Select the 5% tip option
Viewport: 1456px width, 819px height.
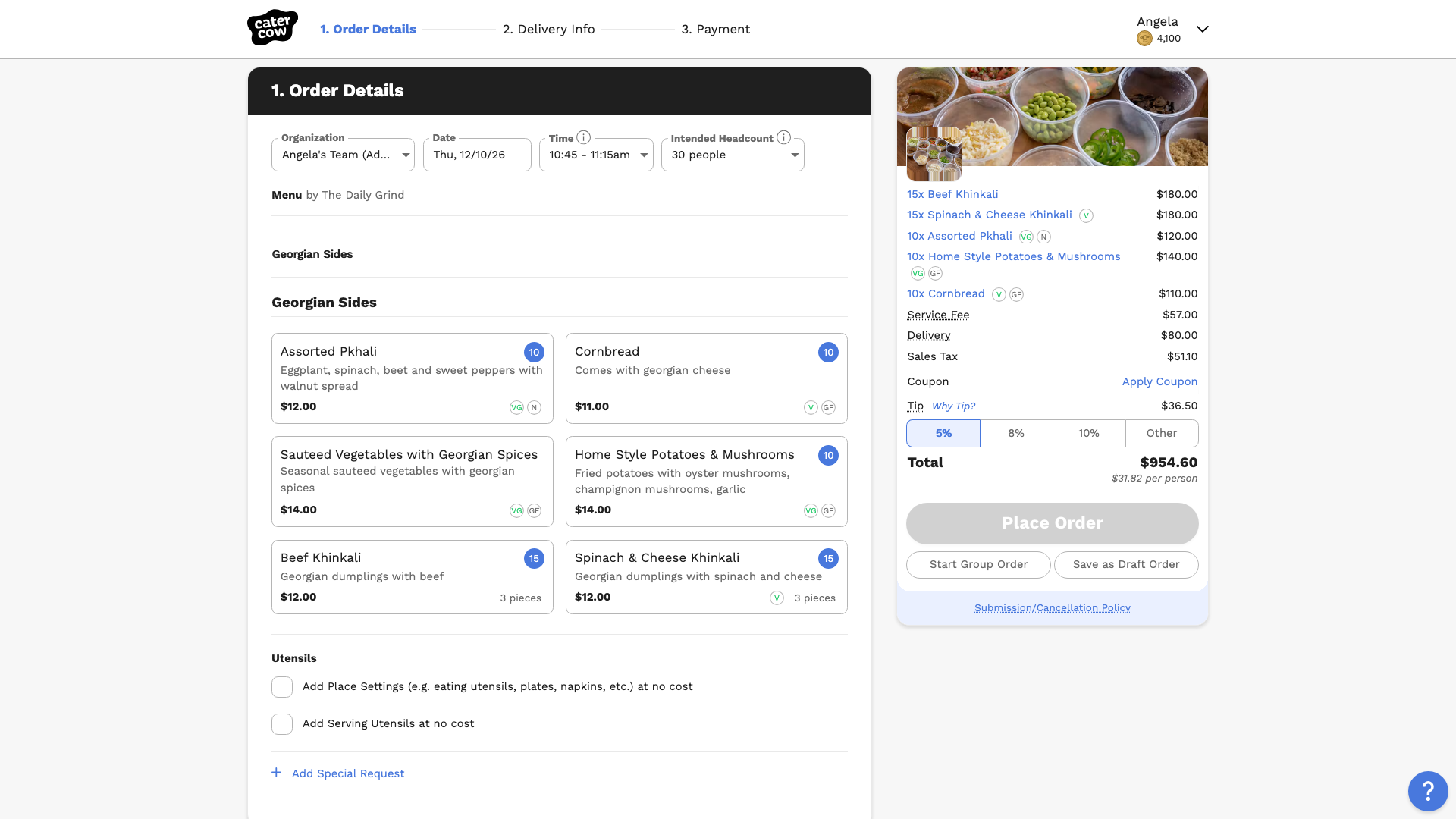click(943, 433)
